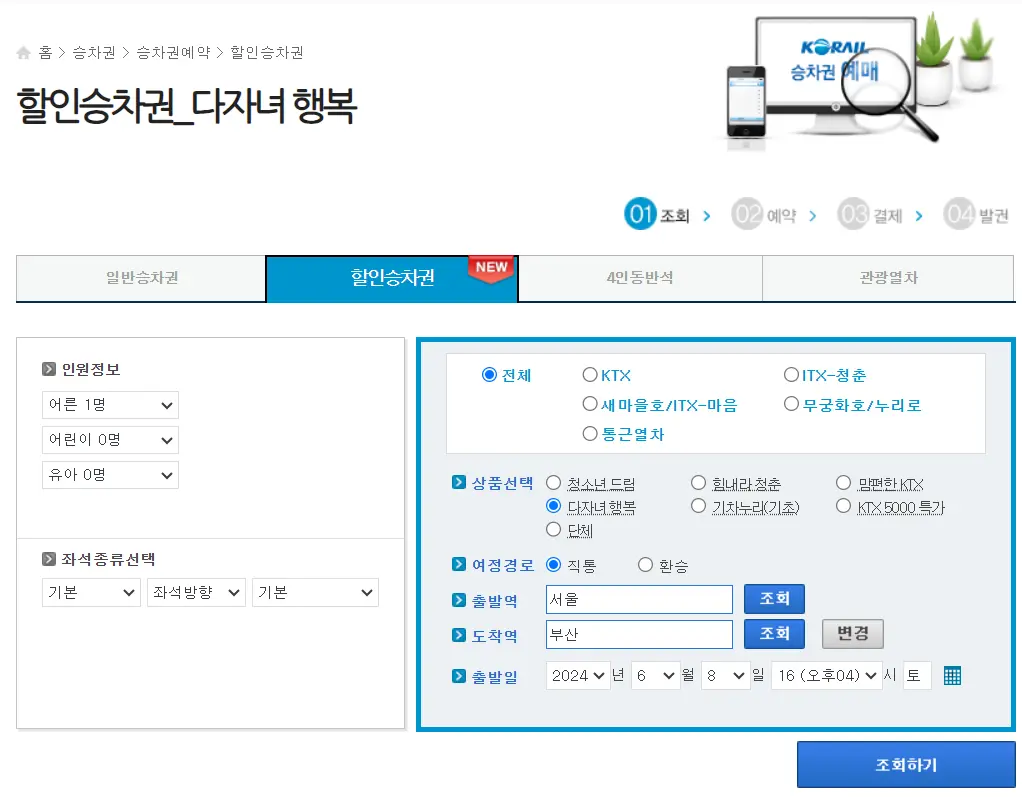This screenshot has width=1022, height=797.
Task: Select the 새마을호/ITX-마음 radio button
Action: point(590,404)
